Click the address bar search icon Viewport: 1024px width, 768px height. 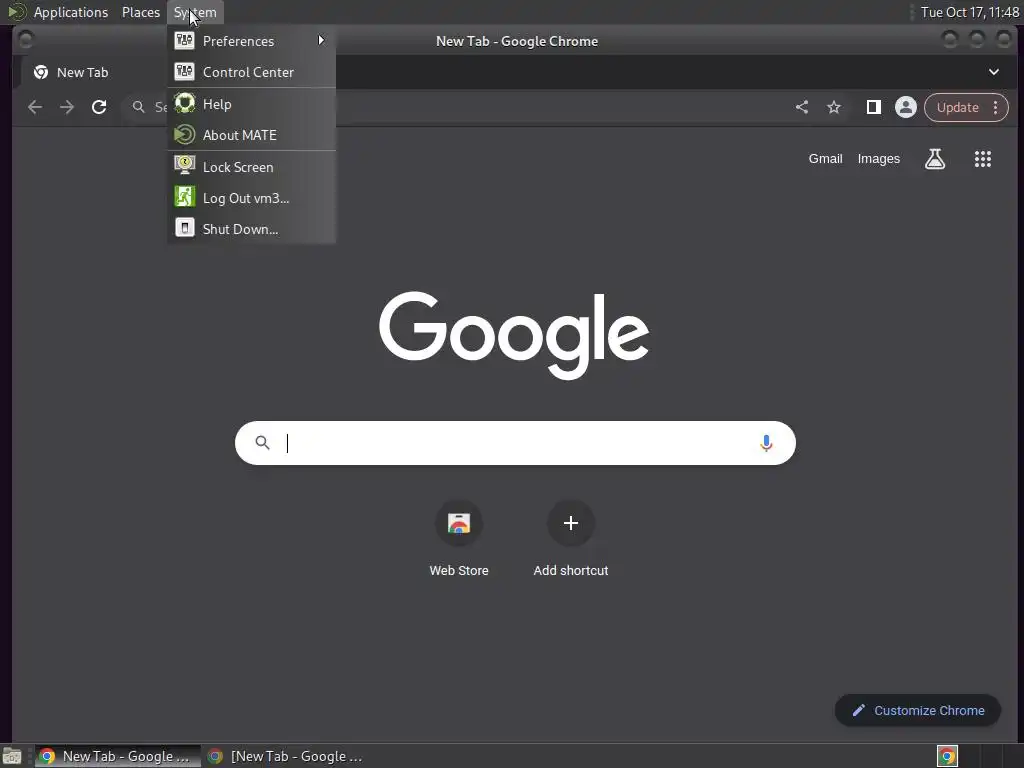[x=138, y=106]
